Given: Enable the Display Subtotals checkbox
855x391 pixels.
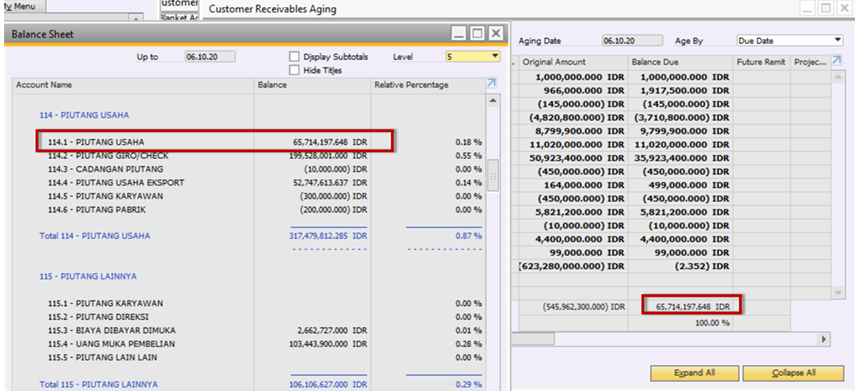Looking at the screenshot, I should (294, 57).
